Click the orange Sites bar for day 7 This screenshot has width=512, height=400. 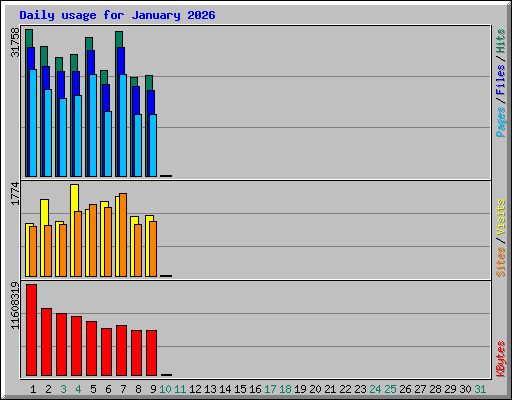tap(123, 235)
